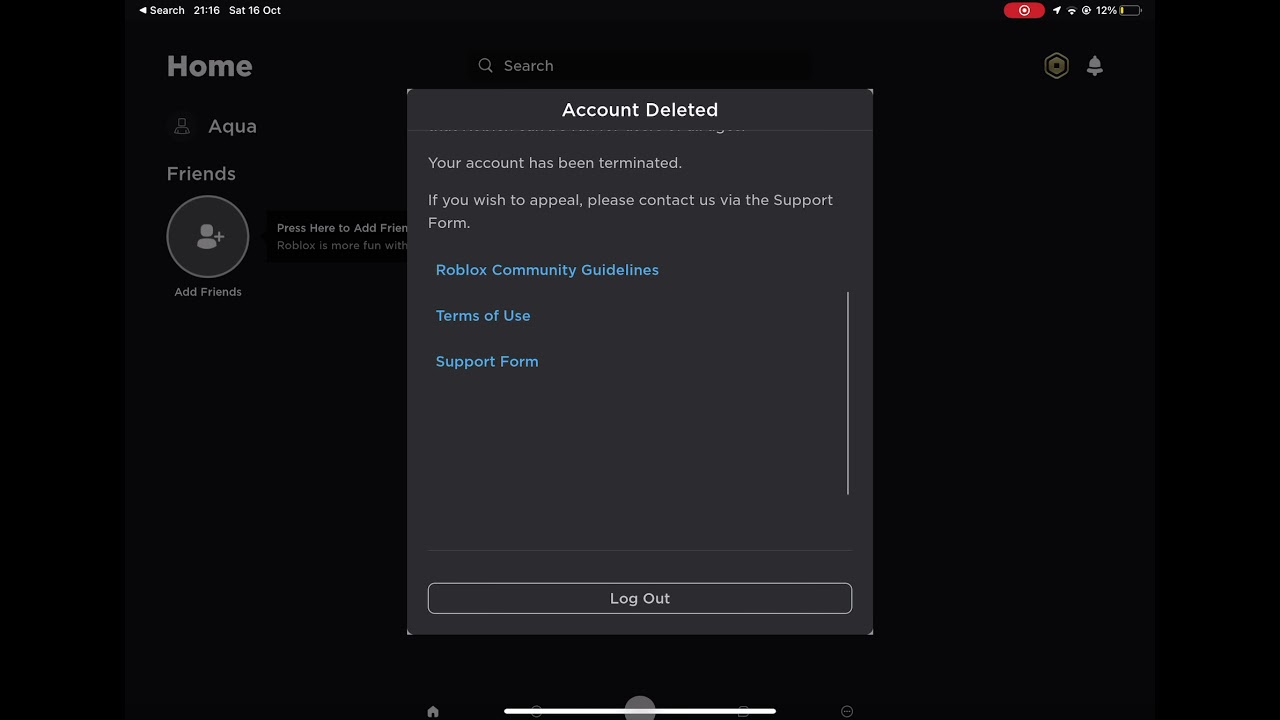Open notifications bell icon
The image size is (1280, 720).
click(1095, 66)
